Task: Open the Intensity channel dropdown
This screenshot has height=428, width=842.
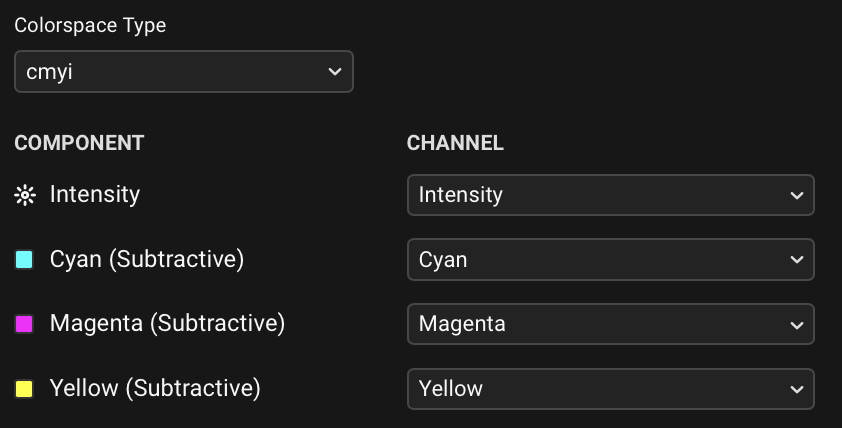Action: [x=611, y=195]
